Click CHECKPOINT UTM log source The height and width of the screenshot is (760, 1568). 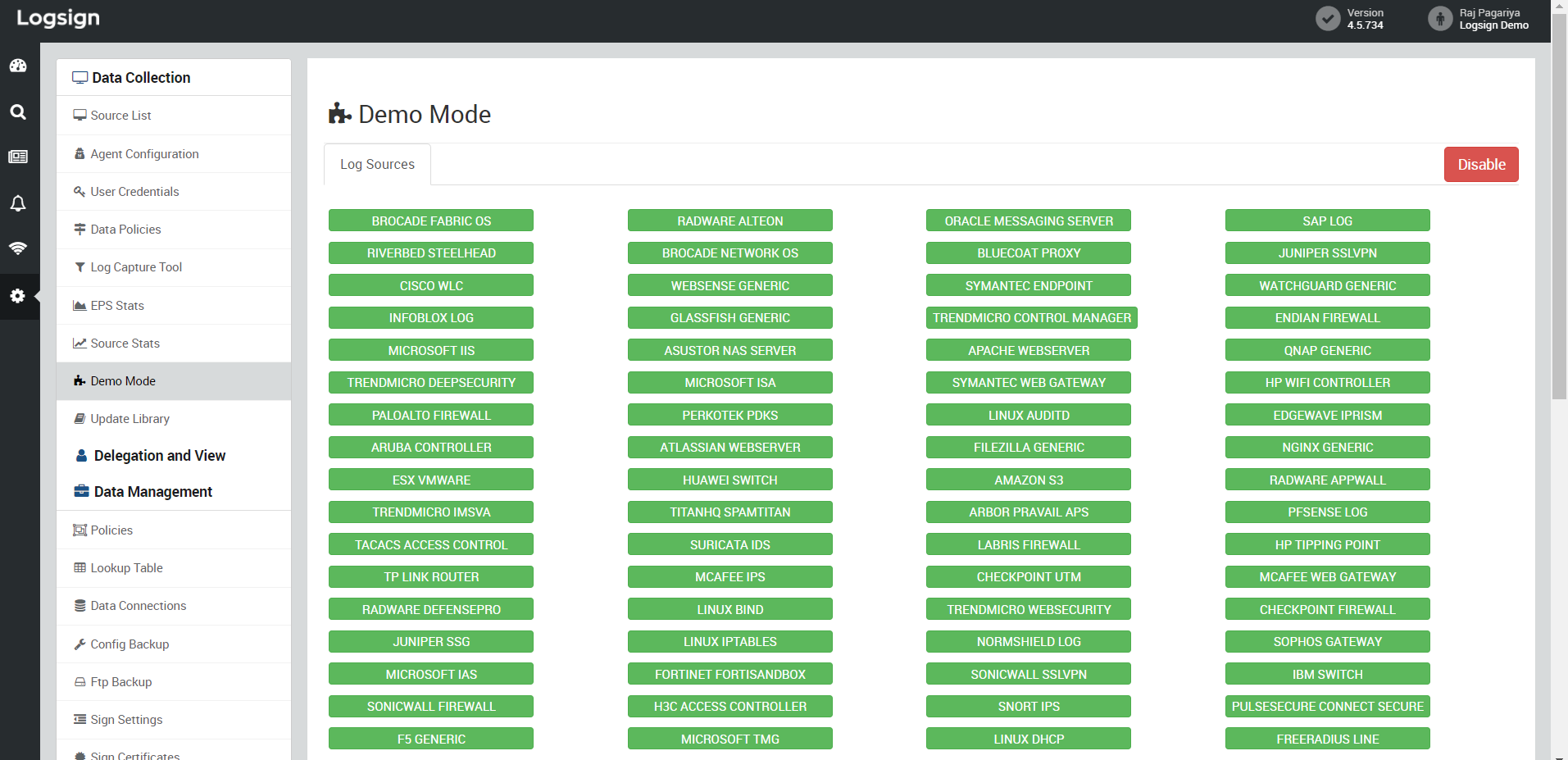coord(1029,577)
